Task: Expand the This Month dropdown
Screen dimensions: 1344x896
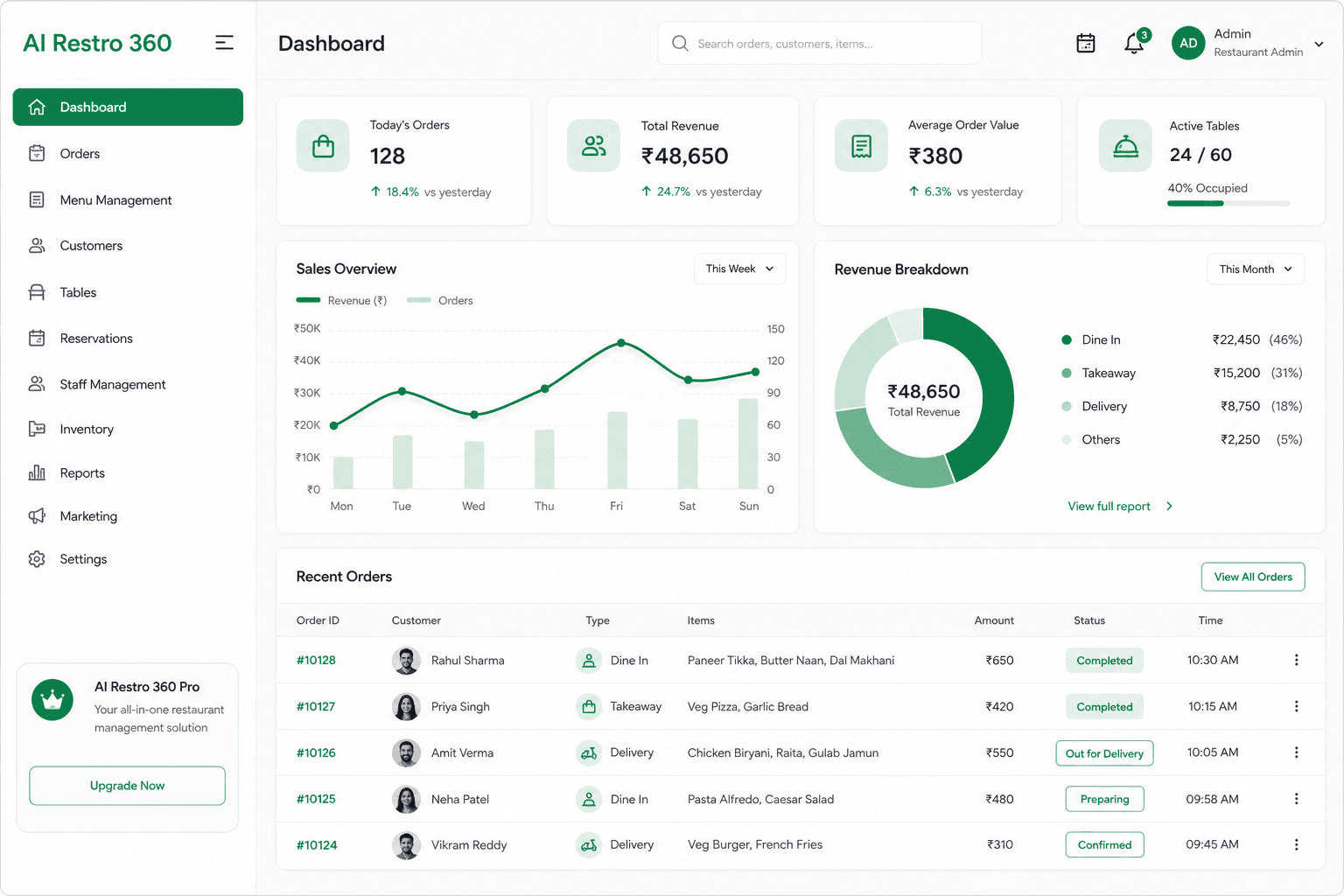Action: pos(1256,269)
